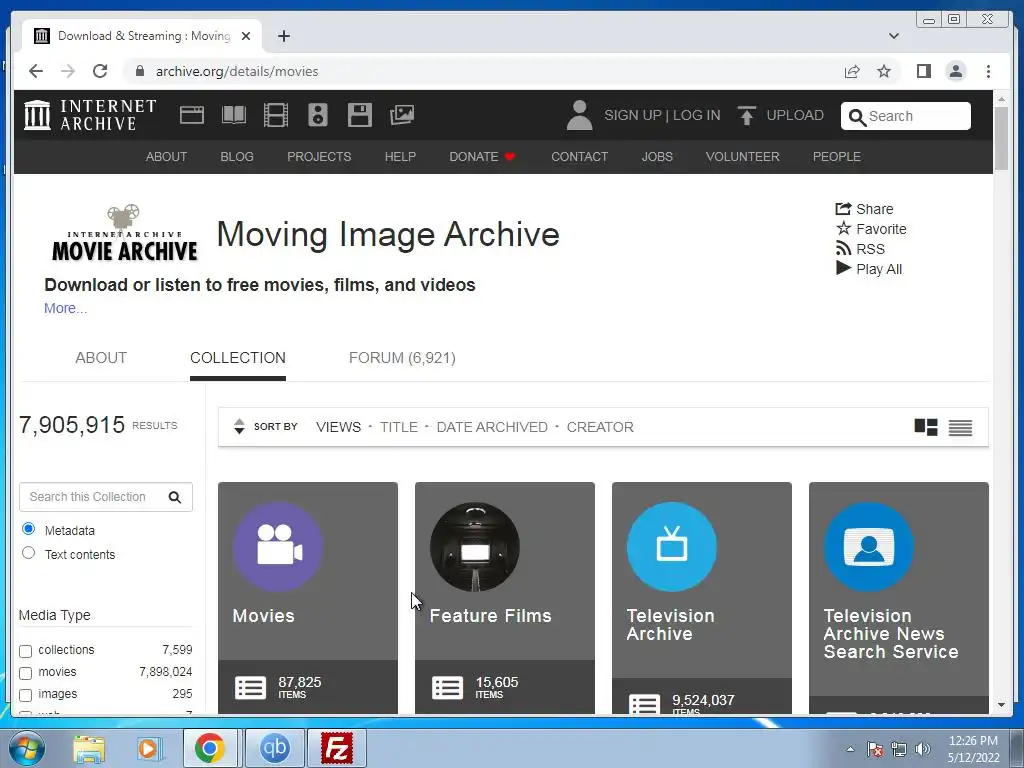
Task: Sort results by DATE ARCHIVED
Action: (x=492, y=427)
